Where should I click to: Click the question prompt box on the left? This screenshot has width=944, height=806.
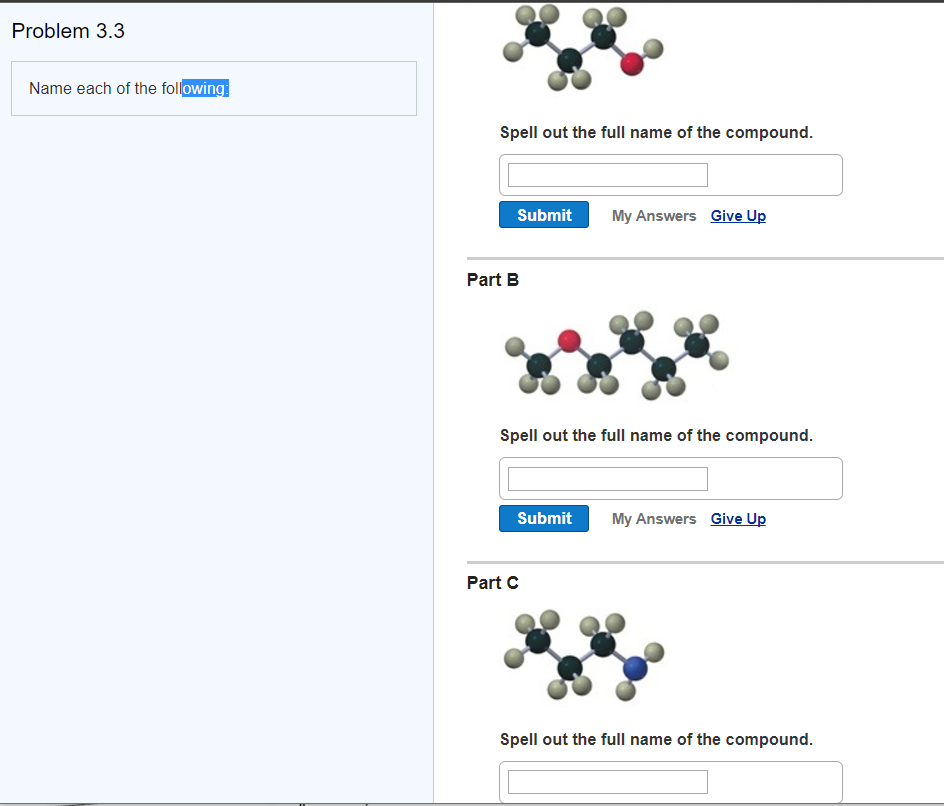[x=213, y=88]
